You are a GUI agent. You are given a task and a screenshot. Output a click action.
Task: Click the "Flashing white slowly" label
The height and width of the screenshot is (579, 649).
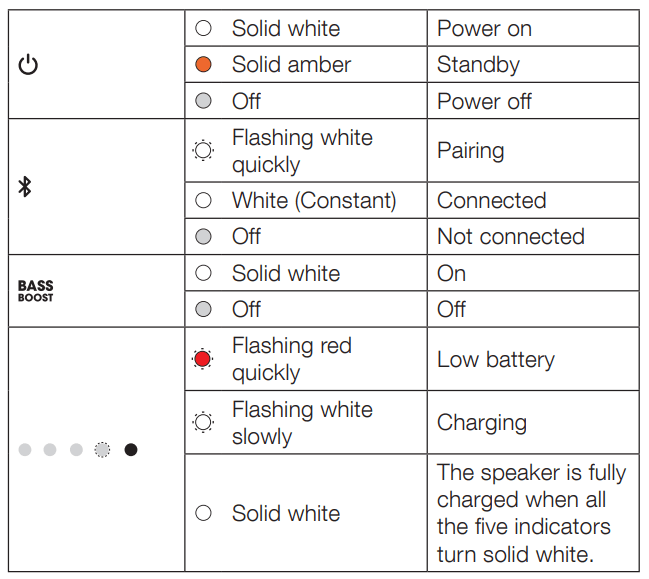click(301, 423)
